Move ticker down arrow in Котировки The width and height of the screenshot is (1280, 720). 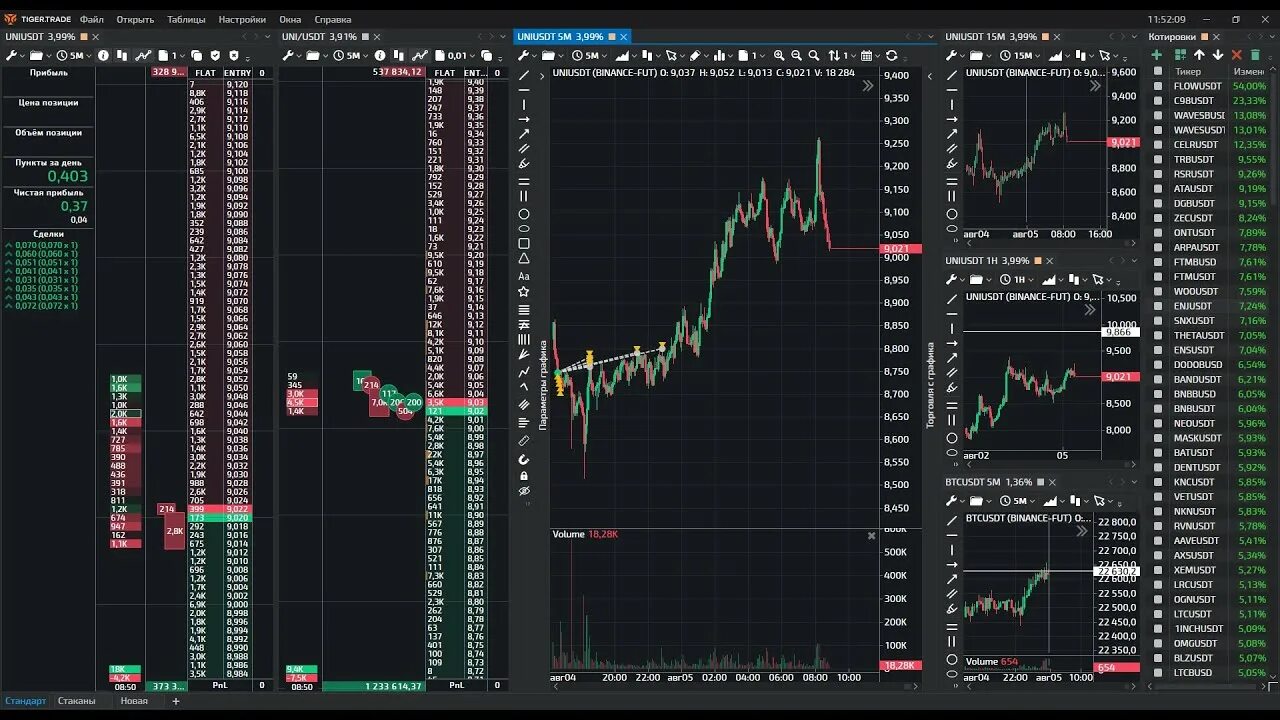point(1218,55)
